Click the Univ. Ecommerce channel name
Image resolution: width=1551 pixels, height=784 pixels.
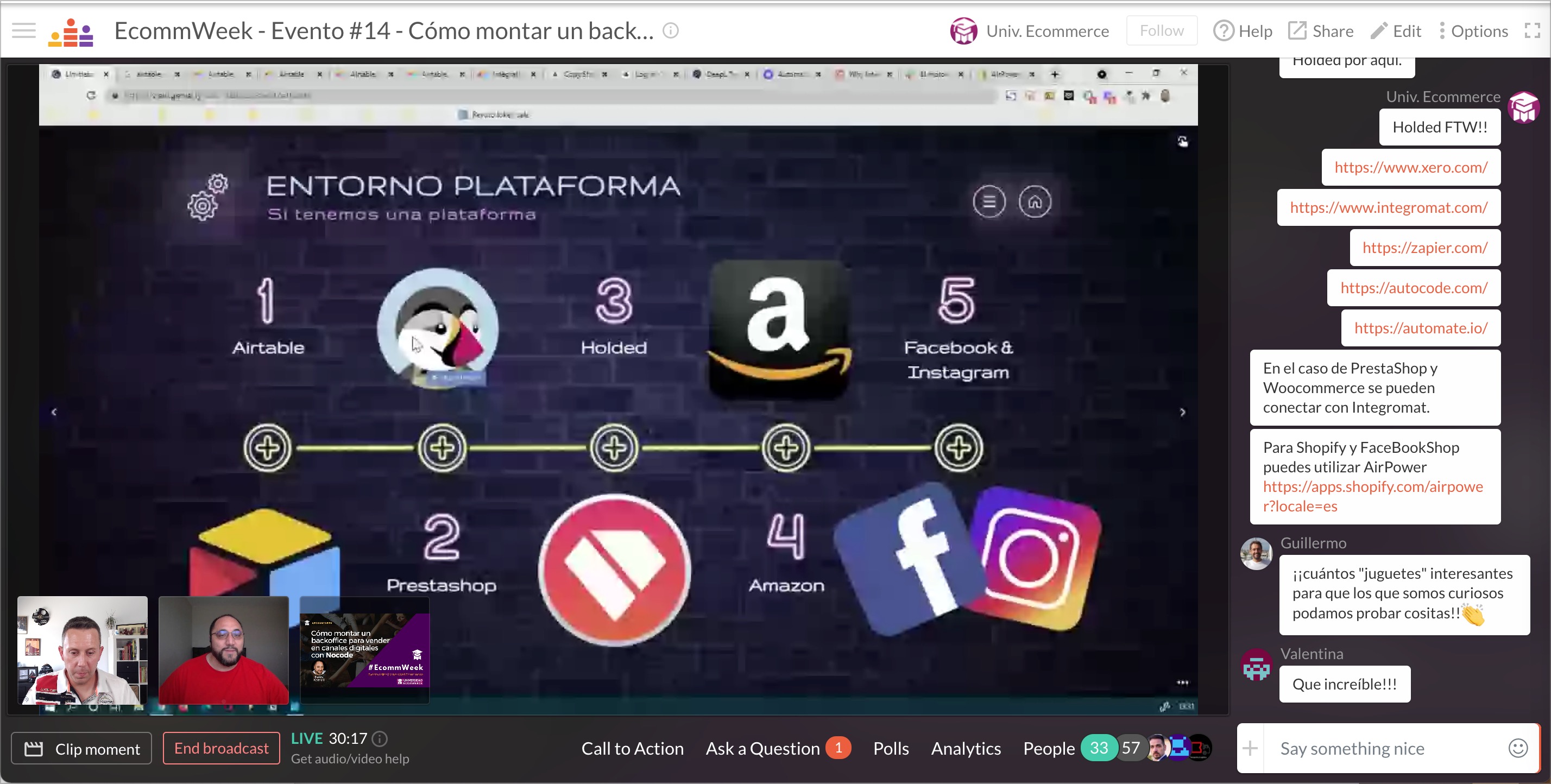tap(1047, 31)
